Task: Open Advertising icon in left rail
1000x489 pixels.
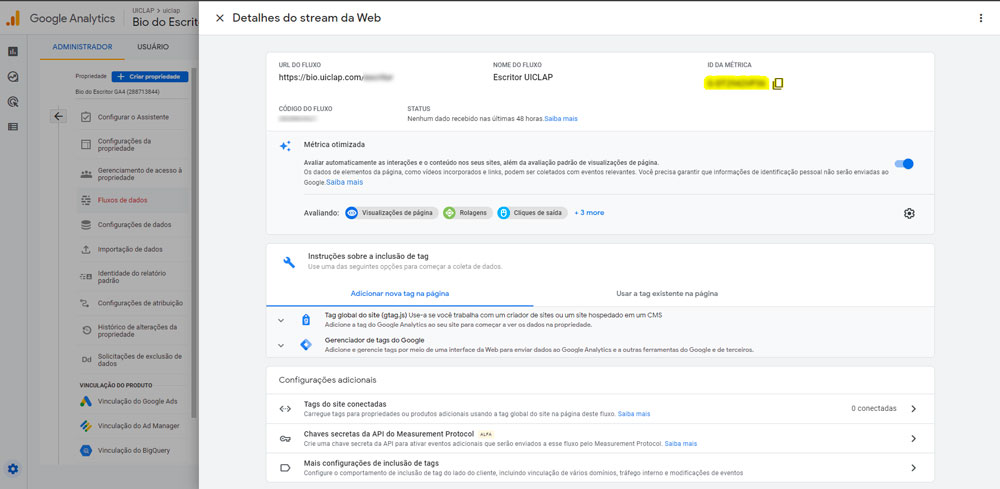Action: pos(13,101)
